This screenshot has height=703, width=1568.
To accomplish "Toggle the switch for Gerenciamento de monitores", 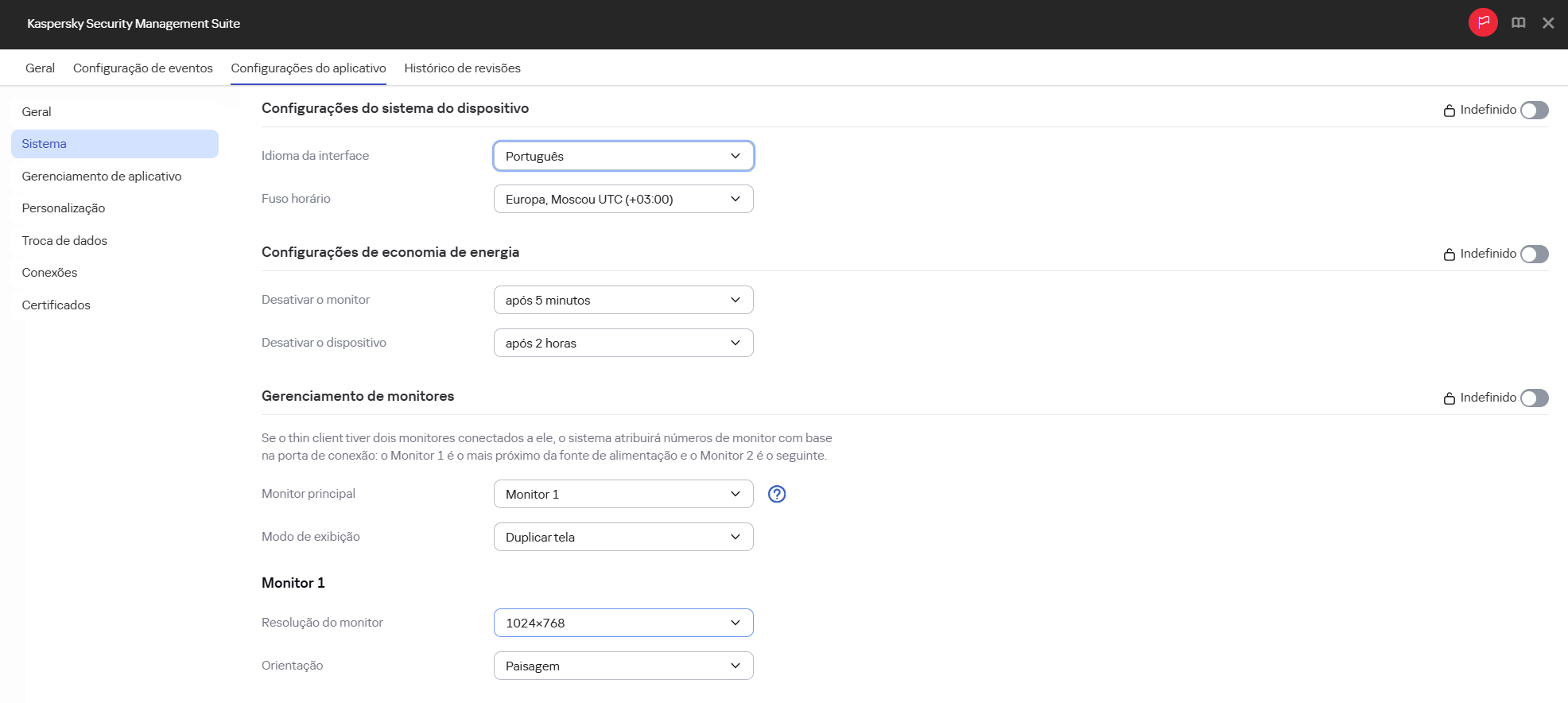I will click(x=1535, y=398).
